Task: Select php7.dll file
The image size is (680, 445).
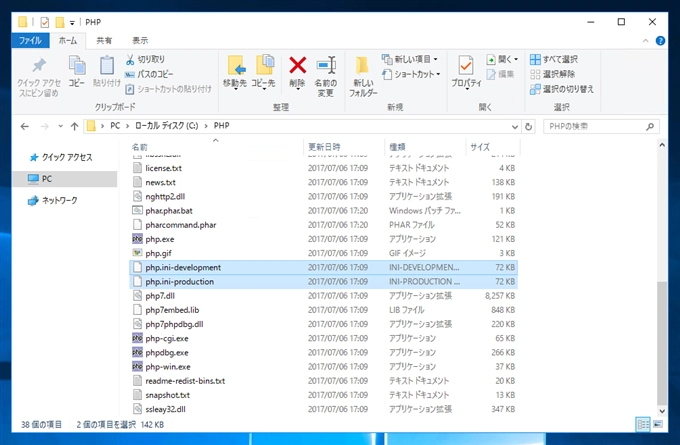Action: (x=323, y=296)
